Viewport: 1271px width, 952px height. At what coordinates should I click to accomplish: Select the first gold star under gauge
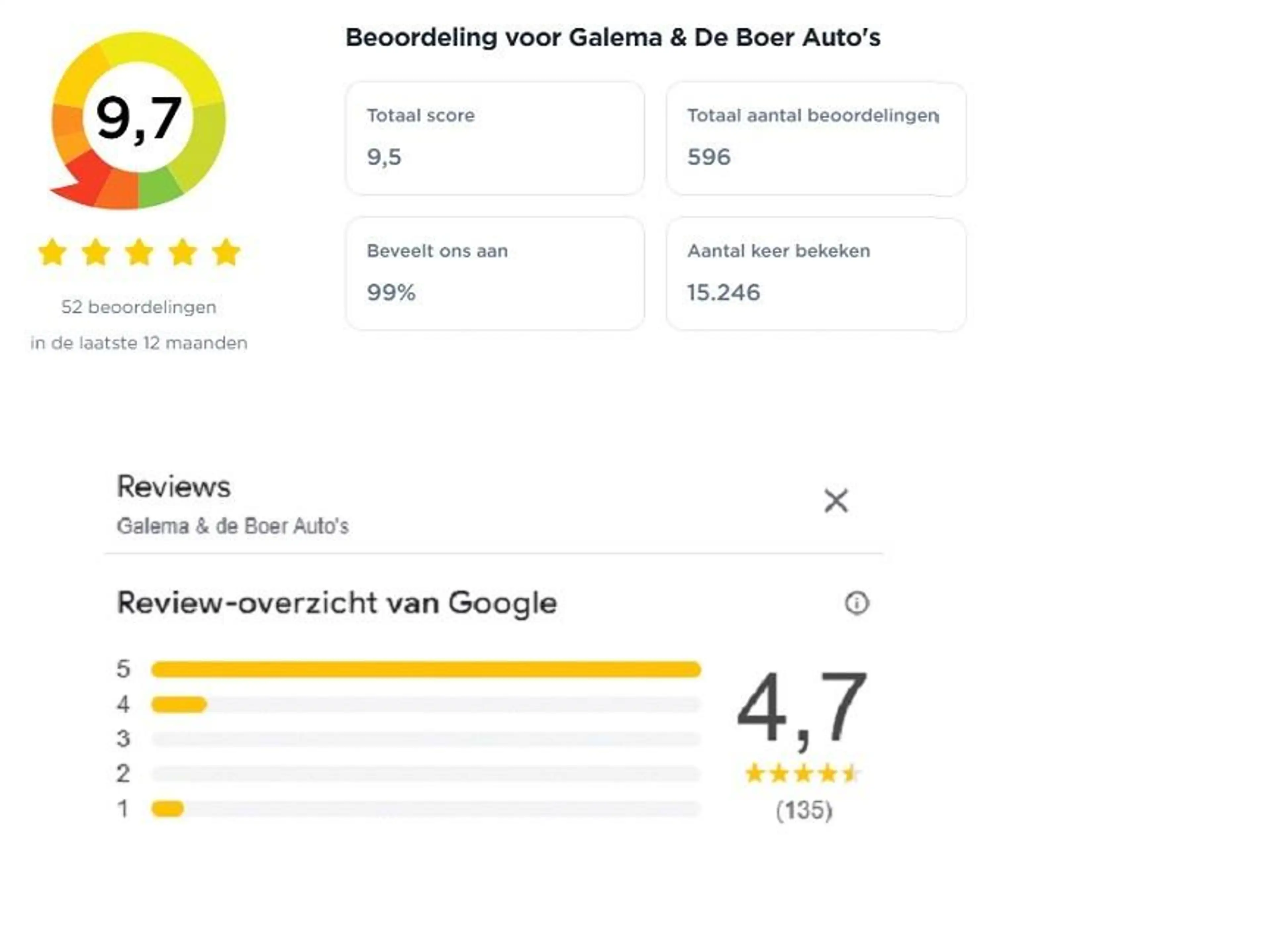52,253
